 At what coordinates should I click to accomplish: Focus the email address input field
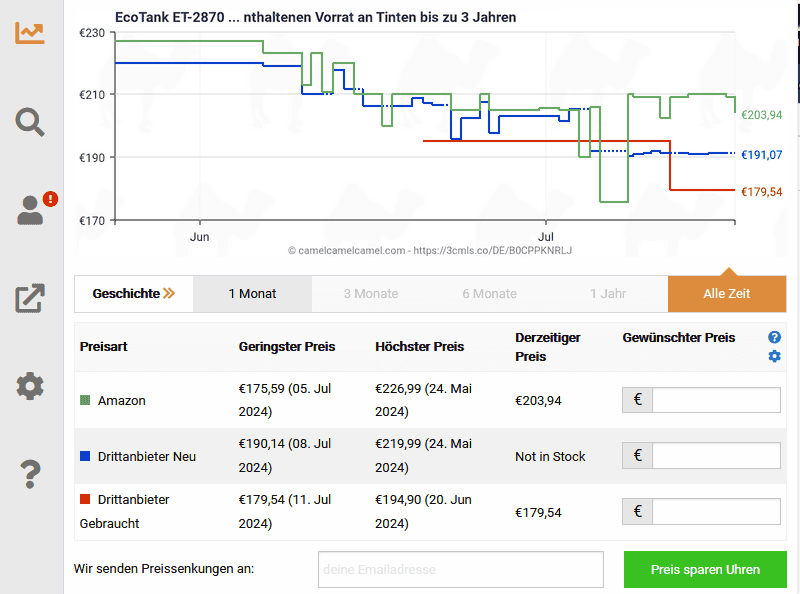pyautogui.click(x=461, y=570)
